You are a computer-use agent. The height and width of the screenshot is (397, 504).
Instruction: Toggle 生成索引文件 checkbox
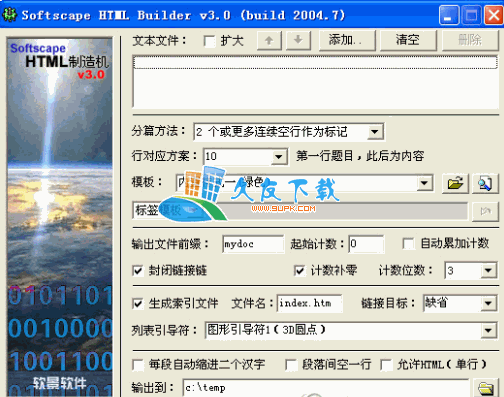pos(138,304)
